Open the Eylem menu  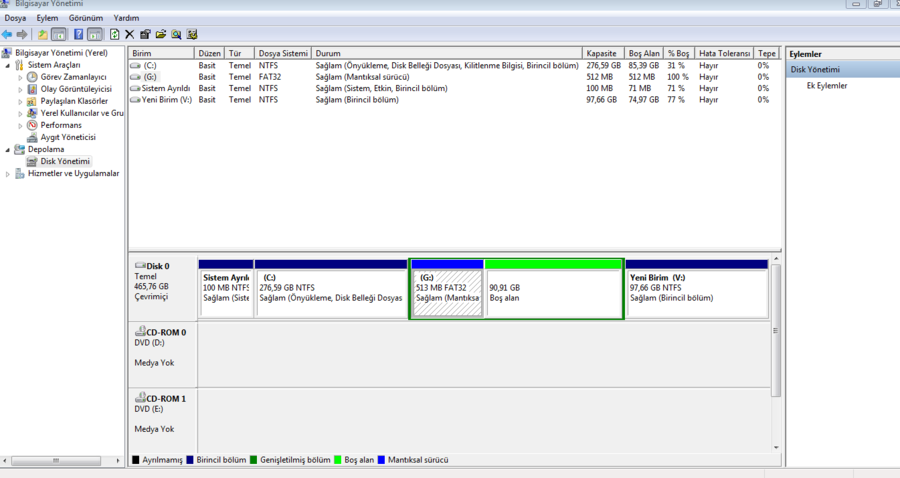(47, 18)
